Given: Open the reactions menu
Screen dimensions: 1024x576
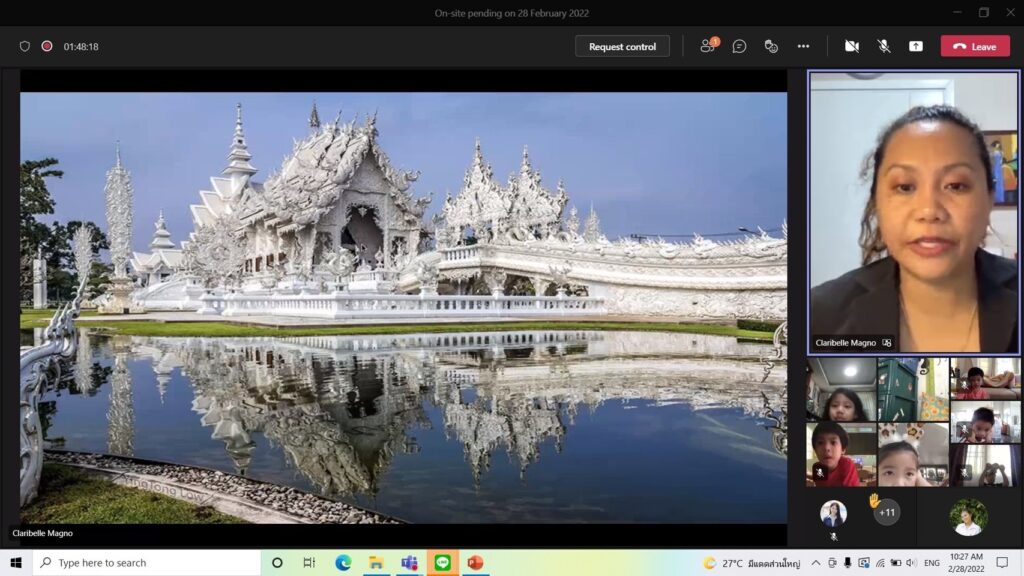Looking at the screenshot, I should click(x=771, y=46).
